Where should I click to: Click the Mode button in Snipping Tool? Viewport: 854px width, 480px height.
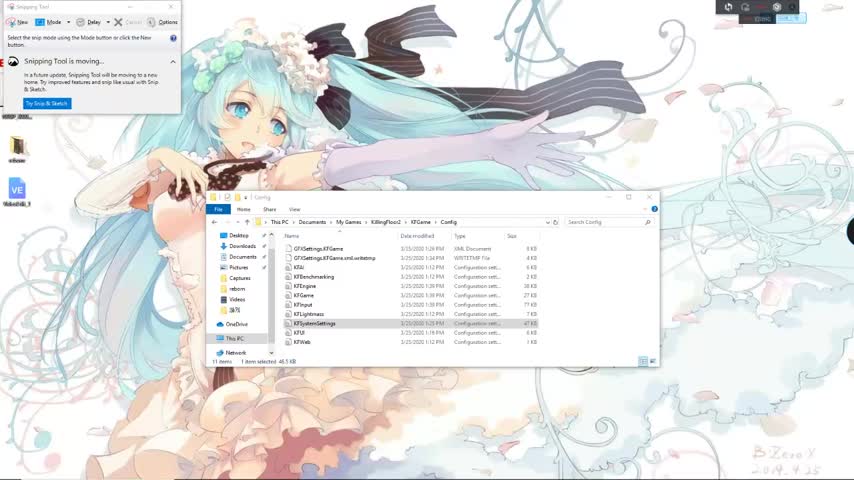pyautogui.click(x=48, y=22)
